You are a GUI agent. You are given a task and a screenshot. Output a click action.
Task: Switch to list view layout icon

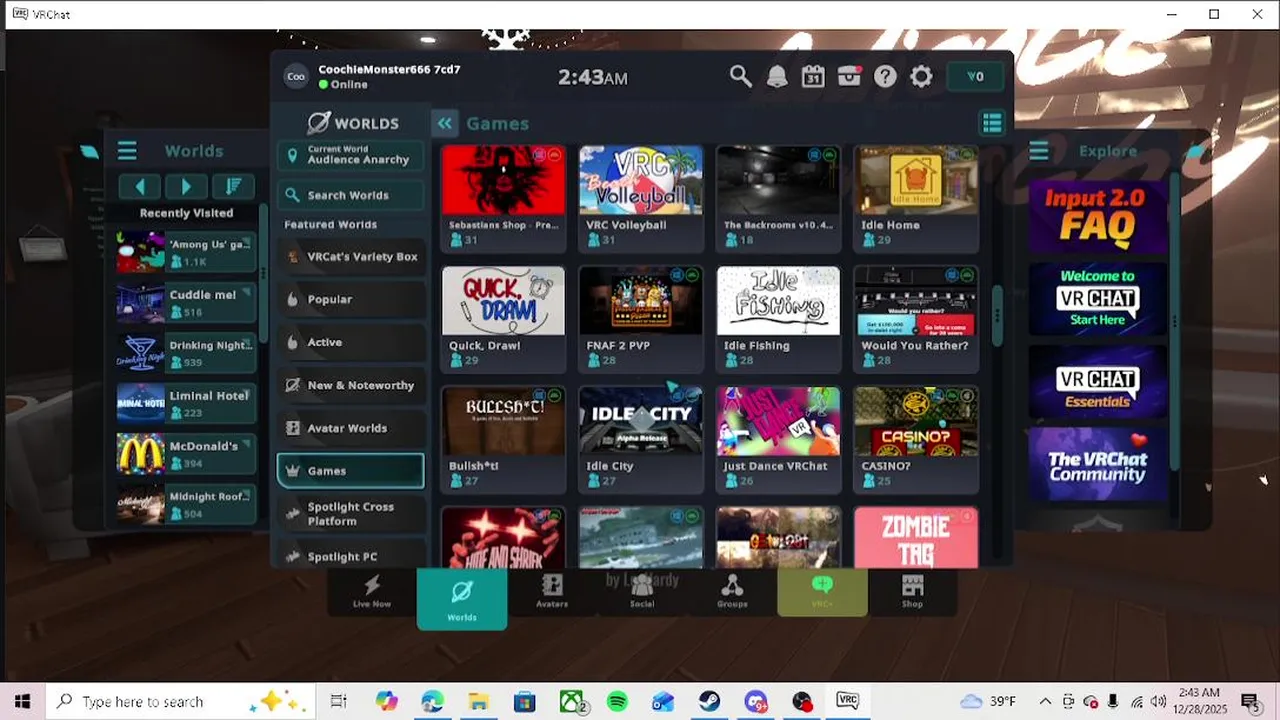coord(992,123)
